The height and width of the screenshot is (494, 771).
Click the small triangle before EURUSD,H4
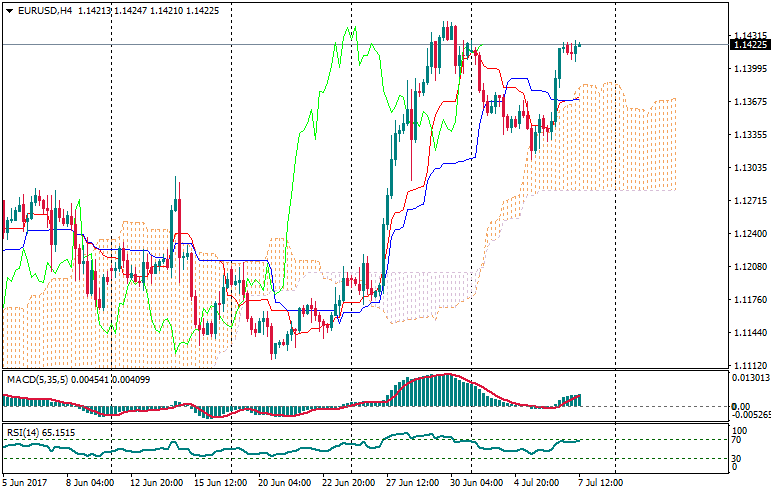tap(9, 10)
